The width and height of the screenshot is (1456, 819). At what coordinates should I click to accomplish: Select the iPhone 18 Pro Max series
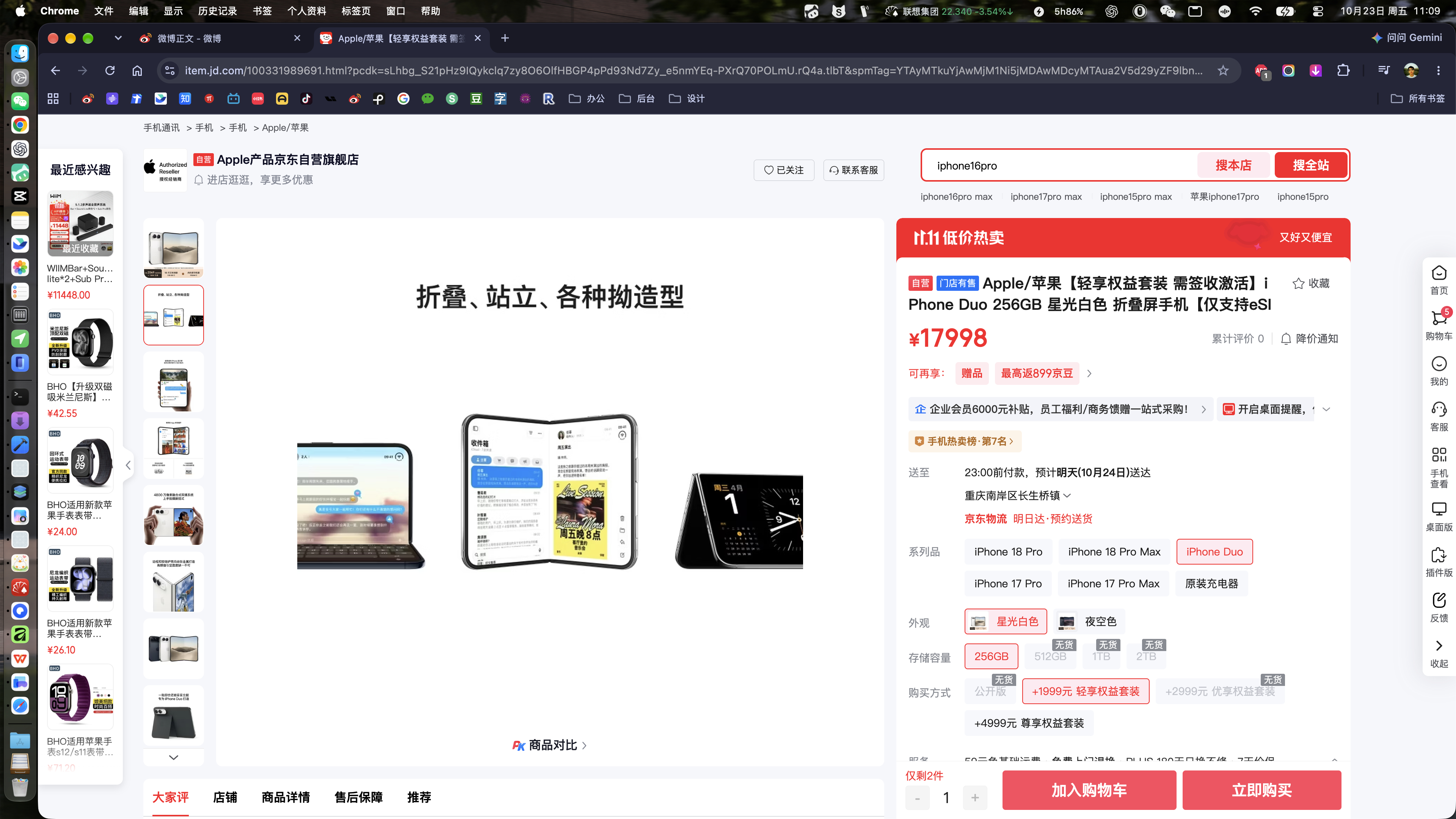tap(1114, 552)
